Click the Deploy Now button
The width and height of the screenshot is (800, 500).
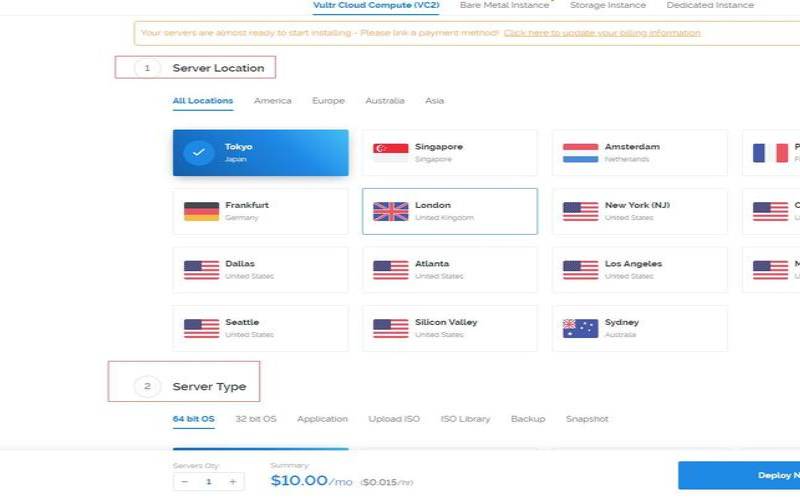739,475
